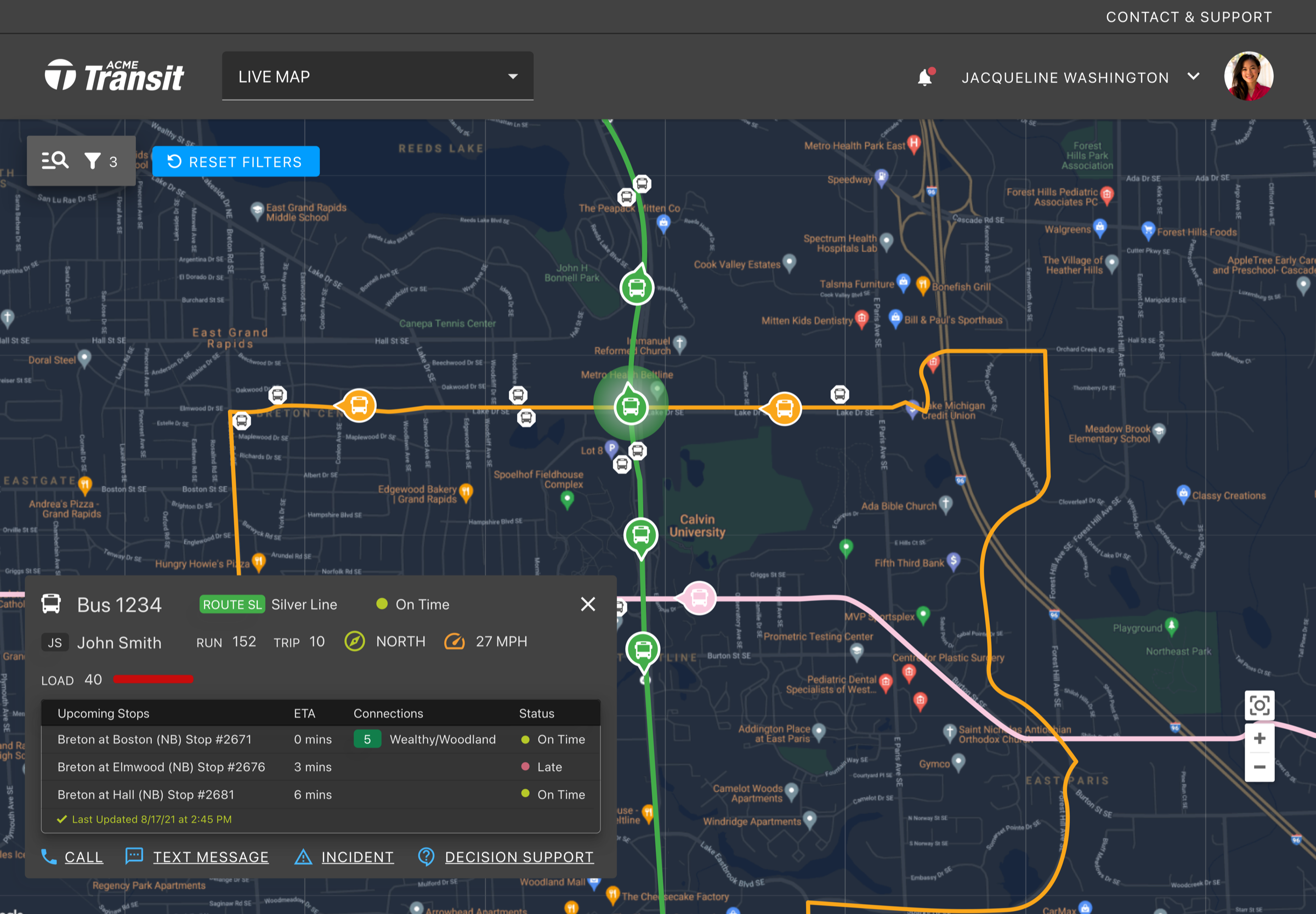The image size is (1316, 914).
Task: Click the warning triangle icon by Incident
Action: tap(303, 857)
